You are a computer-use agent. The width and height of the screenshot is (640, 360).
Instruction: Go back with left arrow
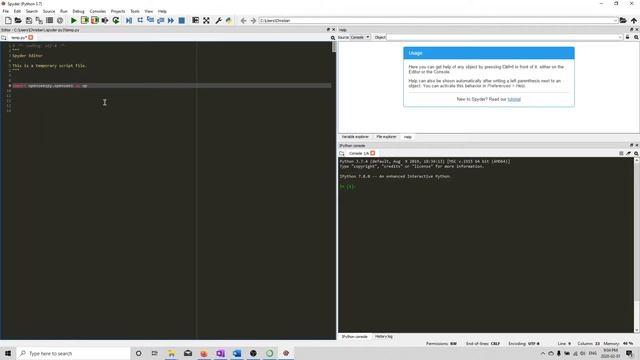[243, 20]
